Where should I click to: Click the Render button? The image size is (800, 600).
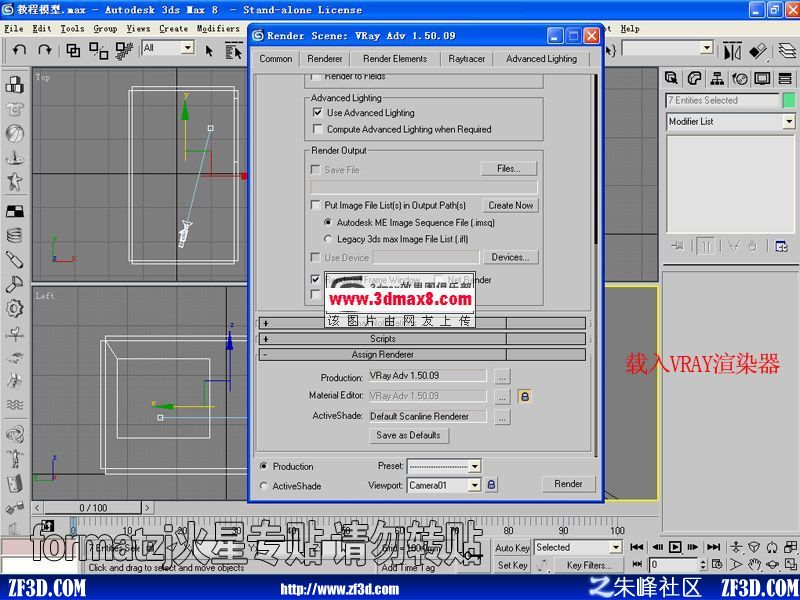(568, 484)
